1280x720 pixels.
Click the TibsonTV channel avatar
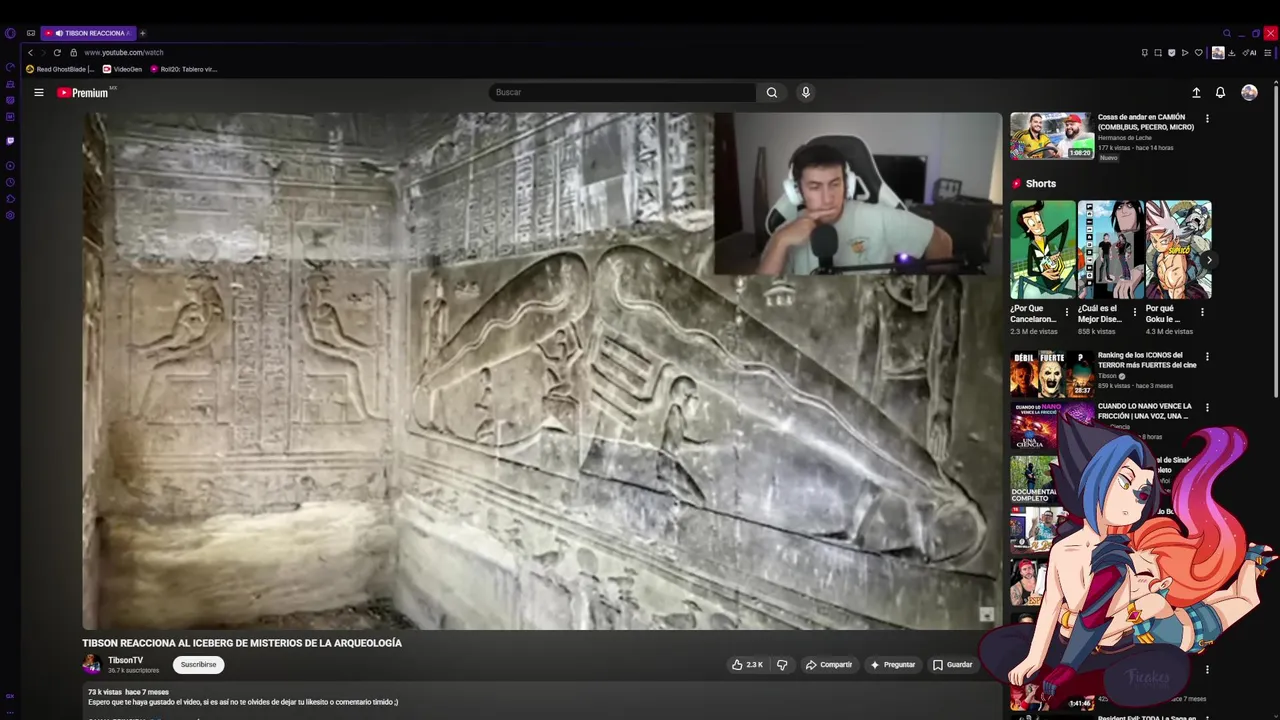[x=92, y=663]
